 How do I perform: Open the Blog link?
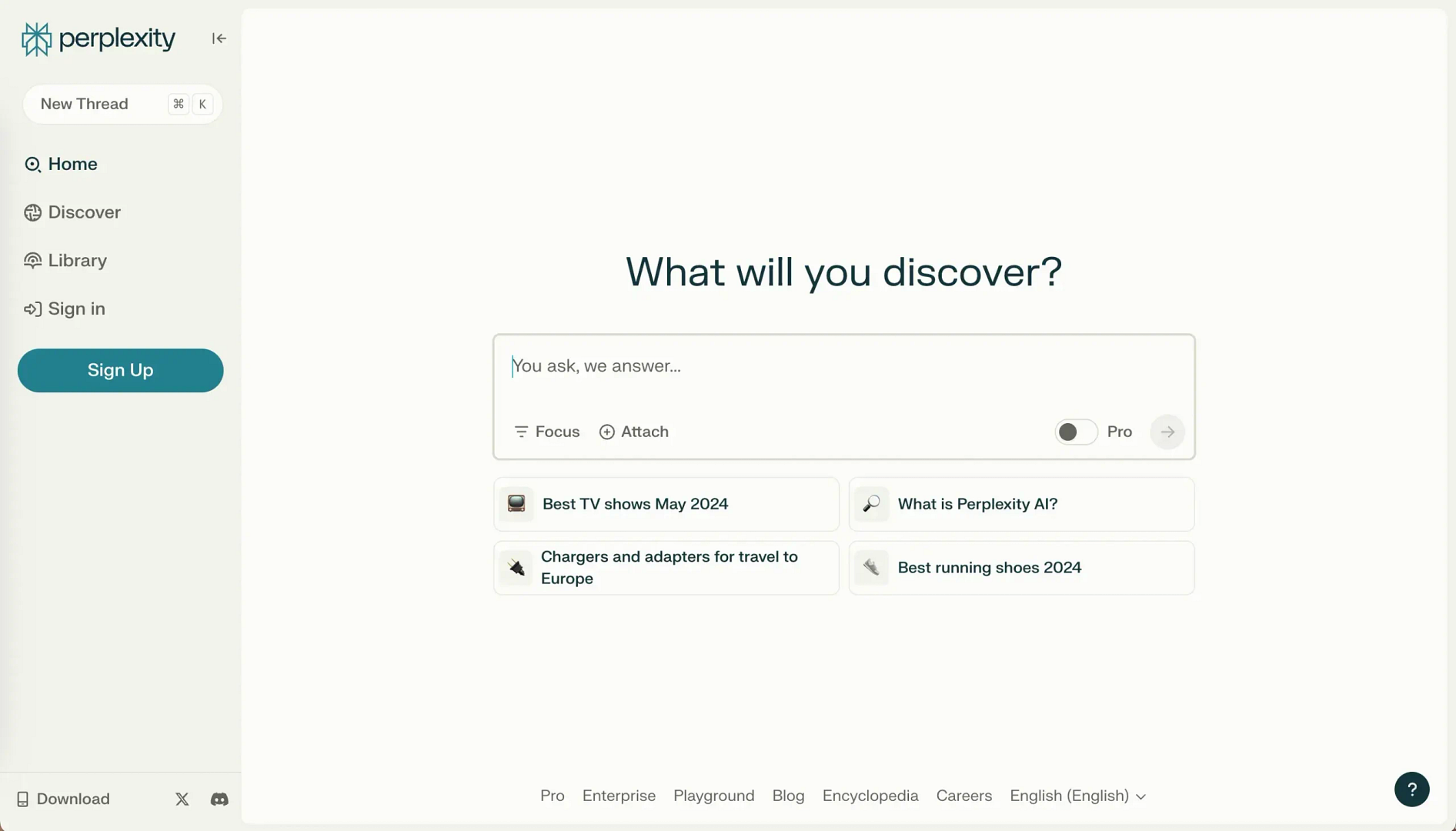(x=788, y=796)
